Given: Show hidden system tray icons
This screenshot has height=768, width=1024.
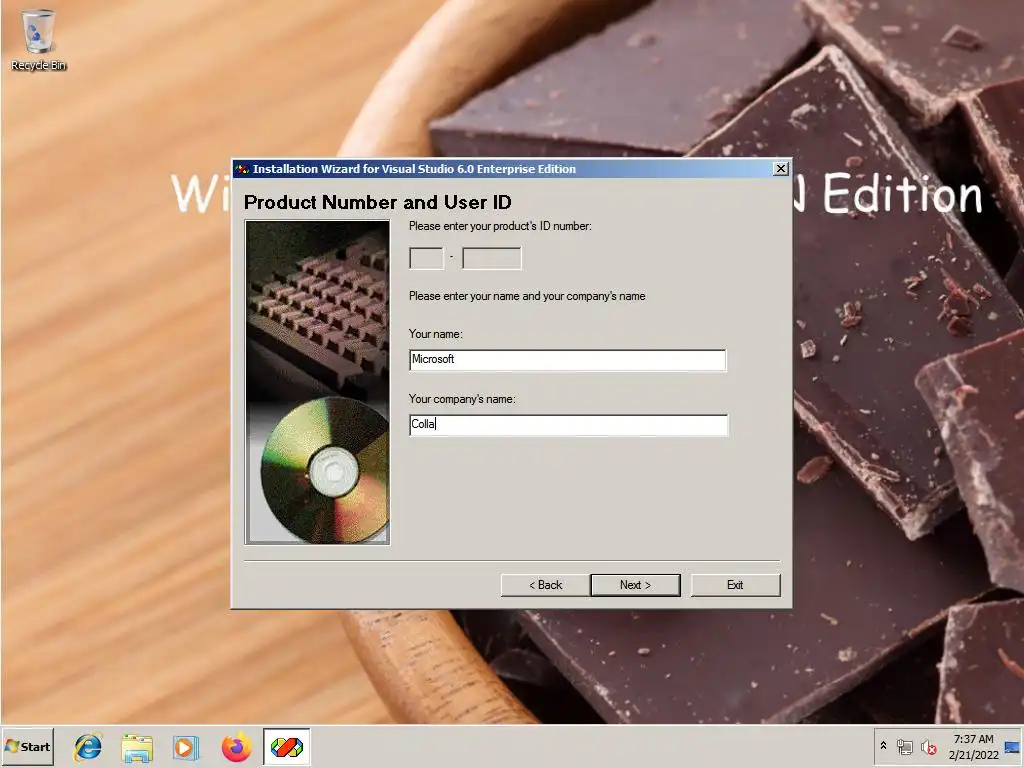Looking at the screenshot, I should [883, 746].
